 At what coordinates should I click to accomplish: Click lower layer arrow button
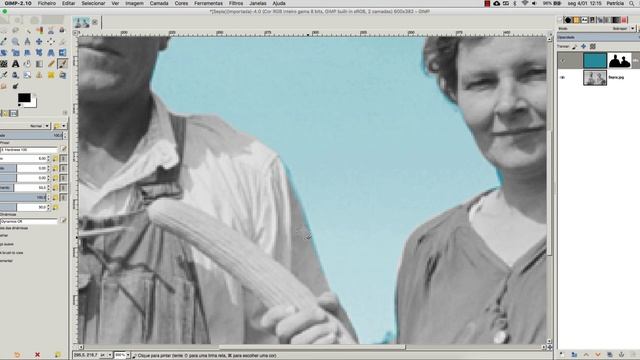pyautogui.click(x=598, y=355)
